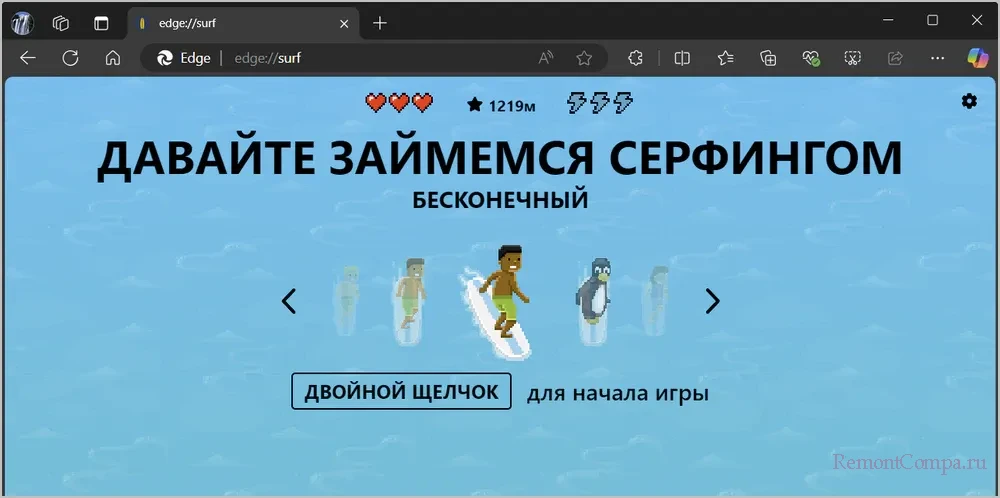The image size is (1000, 498).
Task: Activate Read aloud icon in address bar
Action: [546, 58]
